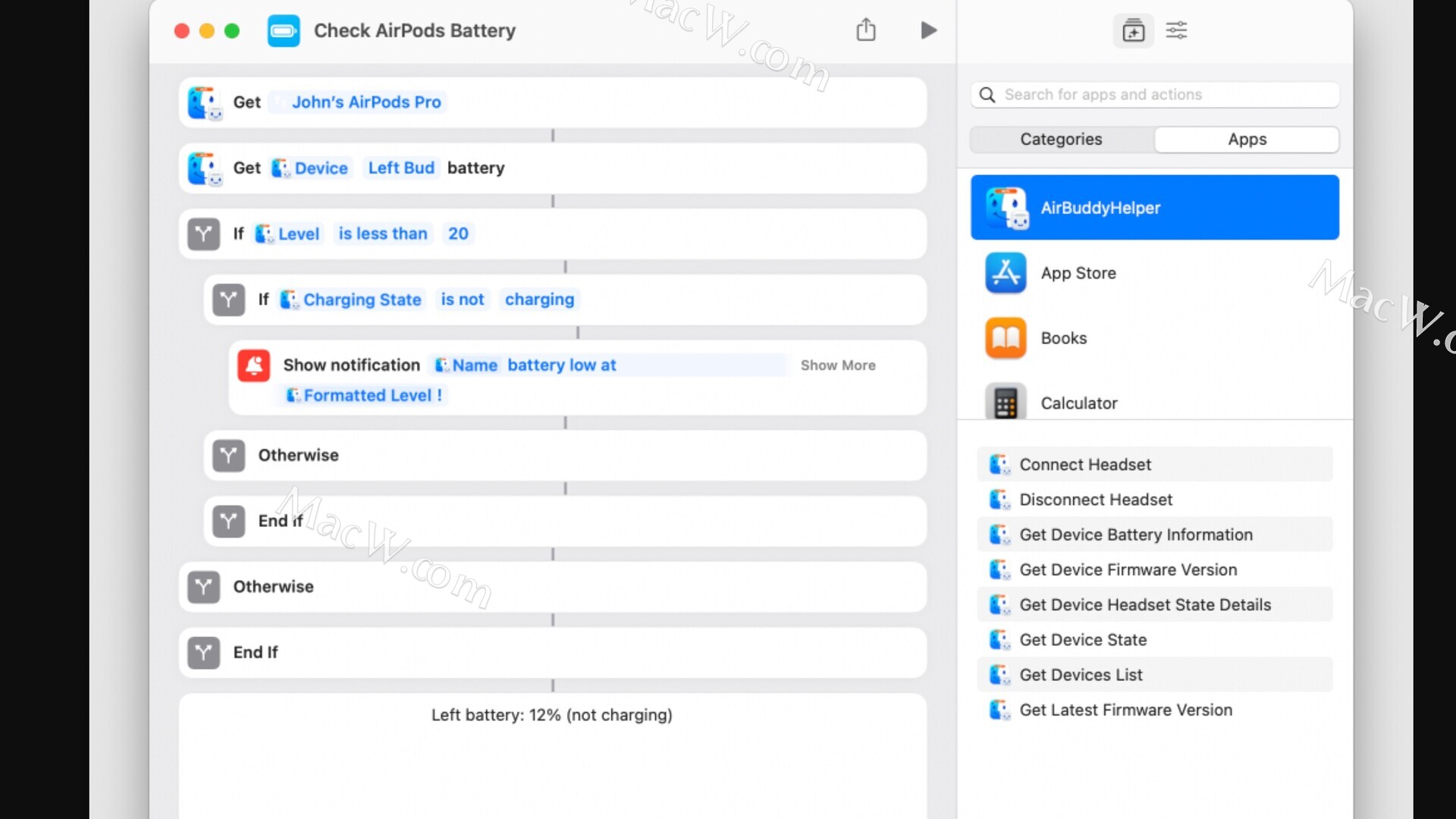The image size is (1456, 819).
Task: Click the Show notification bell icon
Action: pyautogui.click(x=253, y=366)
